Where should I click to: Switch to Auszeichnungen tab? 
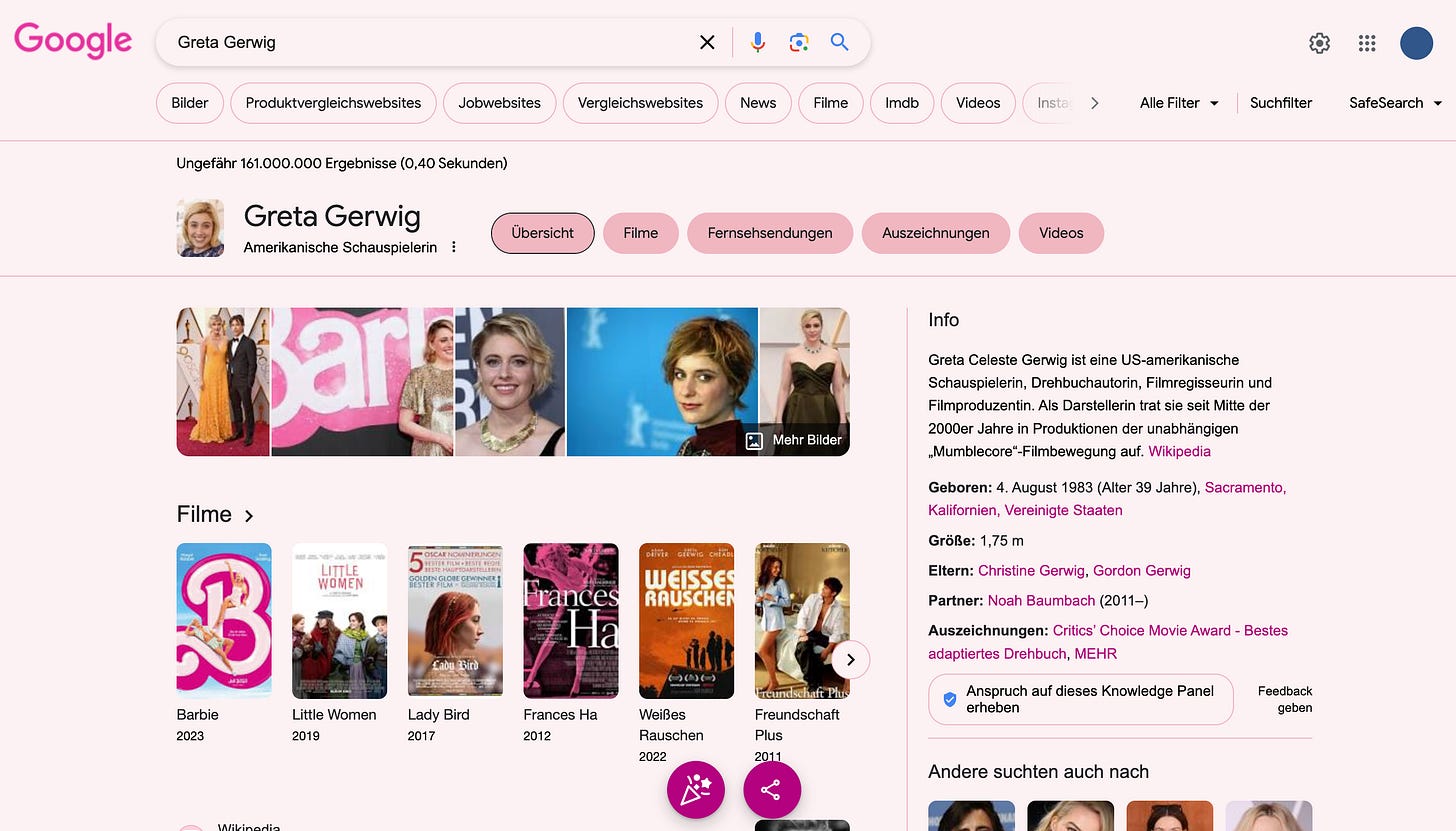[936, 233]
